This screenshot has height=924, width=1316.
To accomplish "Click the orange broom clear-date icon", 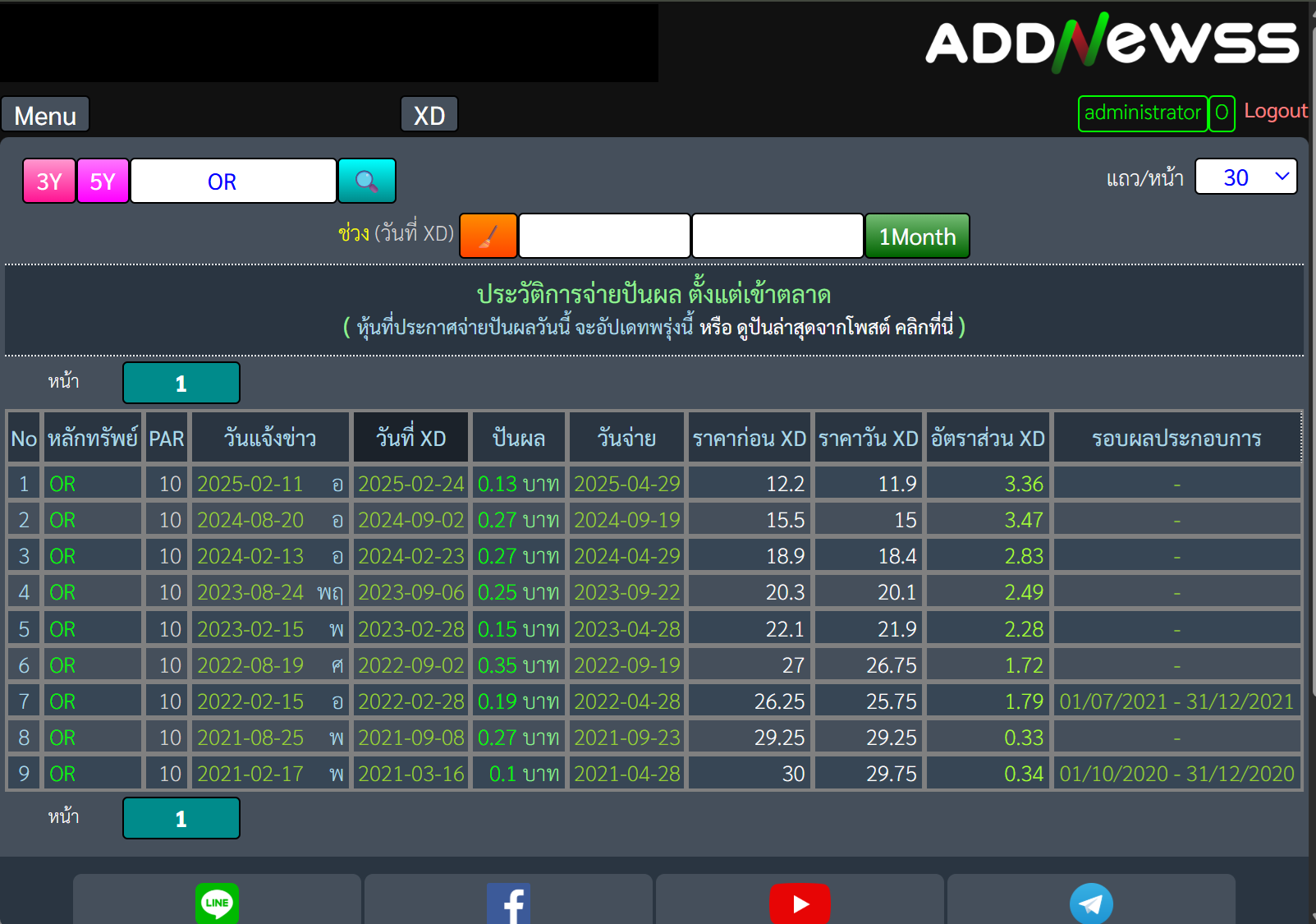I will [x=488, y=237].
